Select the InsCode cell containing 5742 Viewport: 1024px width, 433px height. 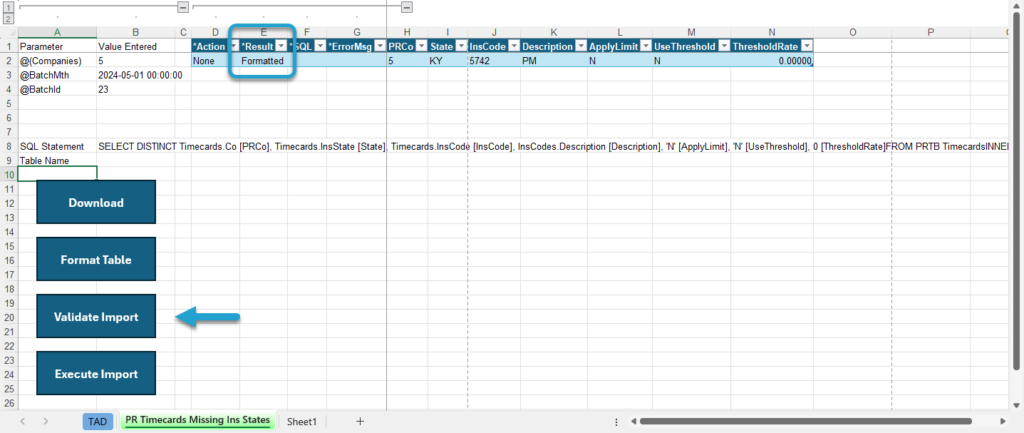tap(494, 60)
